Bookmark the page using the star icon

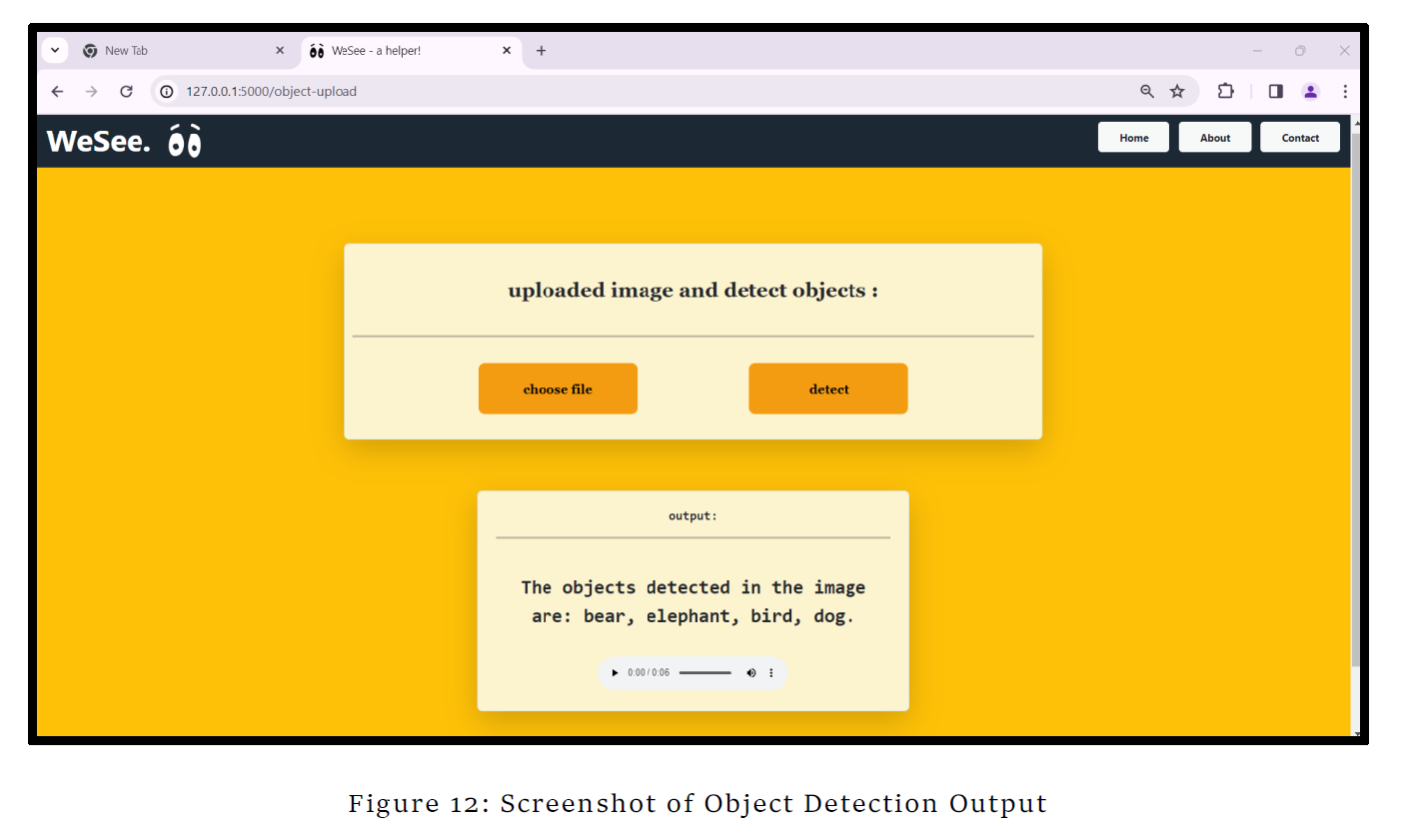1177,91
